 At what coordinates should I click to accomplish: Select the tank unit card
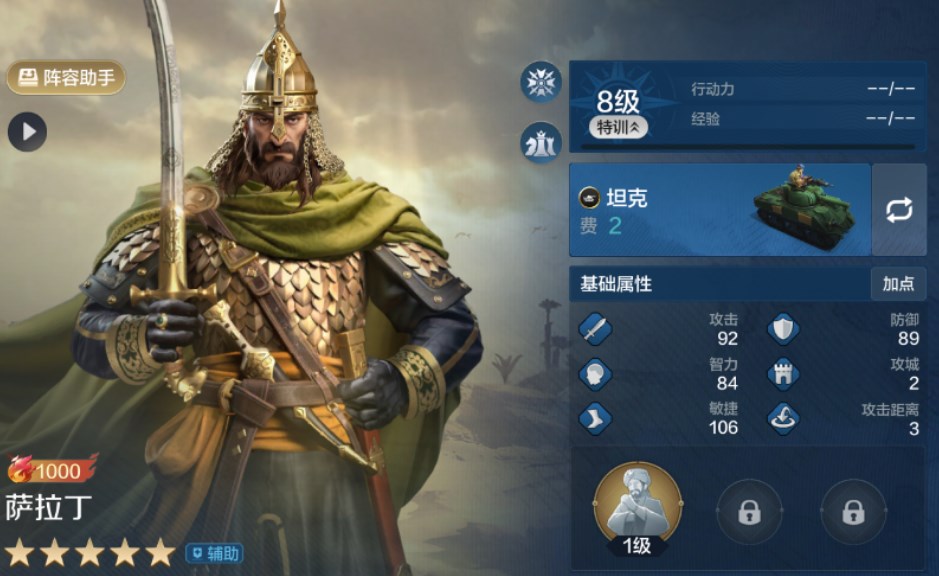click(x=720, y=210)
